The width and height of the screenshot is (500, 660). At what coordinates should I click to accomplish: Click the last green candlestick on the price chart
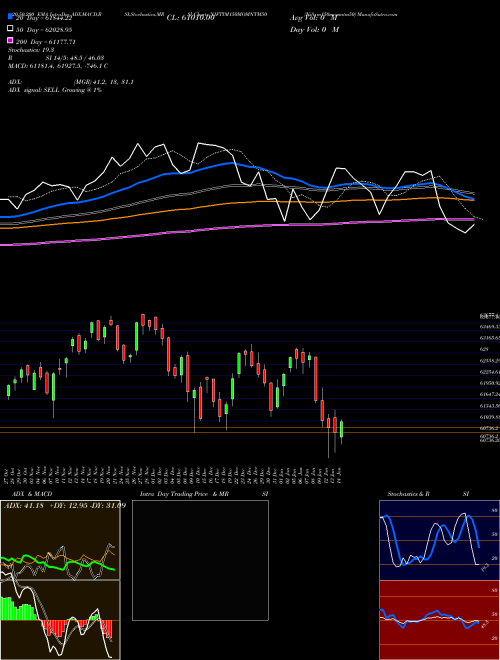tap(341, 429)
